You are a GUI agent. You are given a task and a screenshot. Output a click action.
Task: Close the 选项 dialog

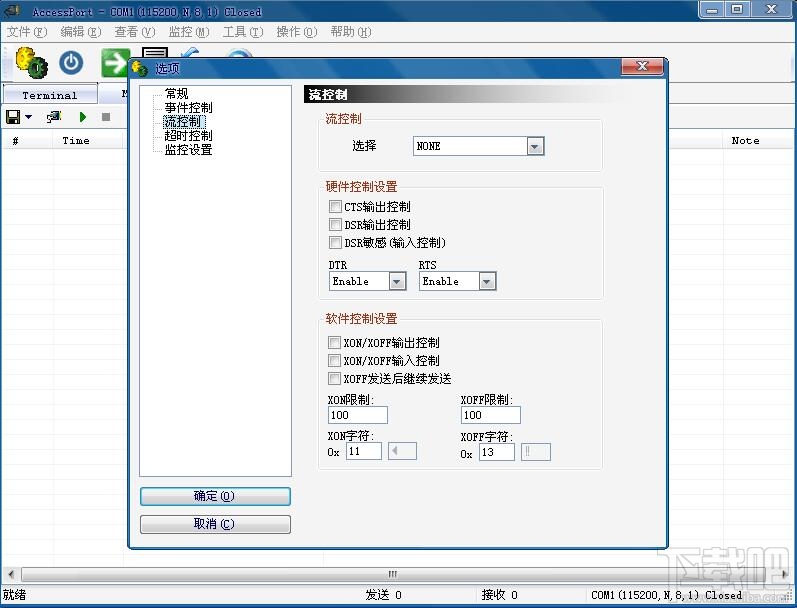click(x=642, y=67)
